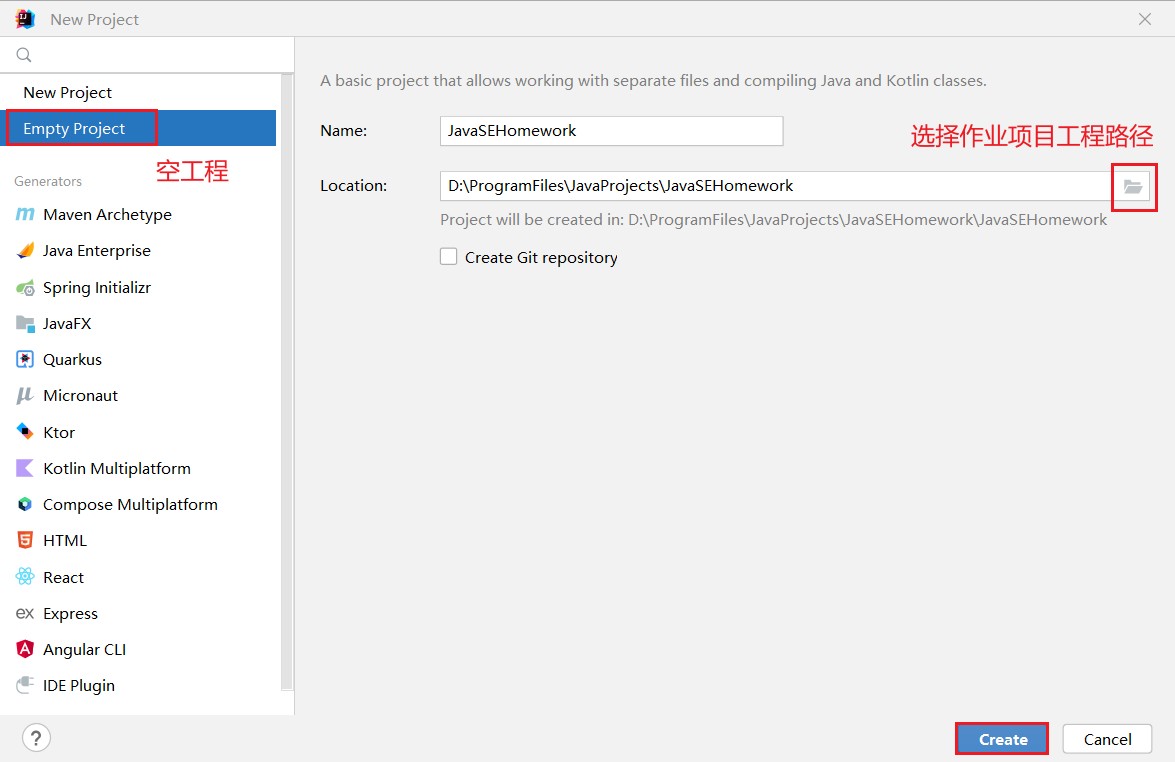This screenshot has height=762, width=1175.
Task: Enable Create Git repository checkbox
Action: coord(448,257)
